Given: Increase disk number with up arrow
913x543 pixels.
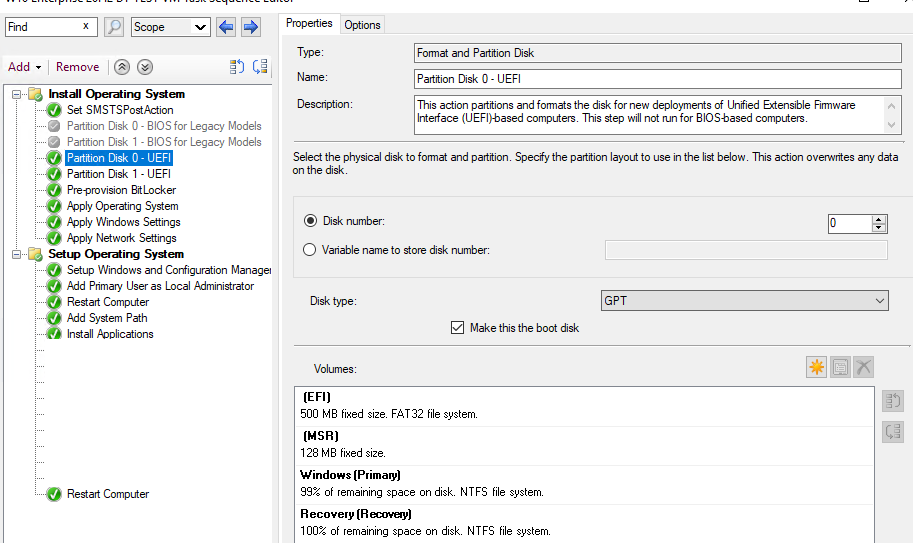Looking at the screenshot, I should [879, 219].
